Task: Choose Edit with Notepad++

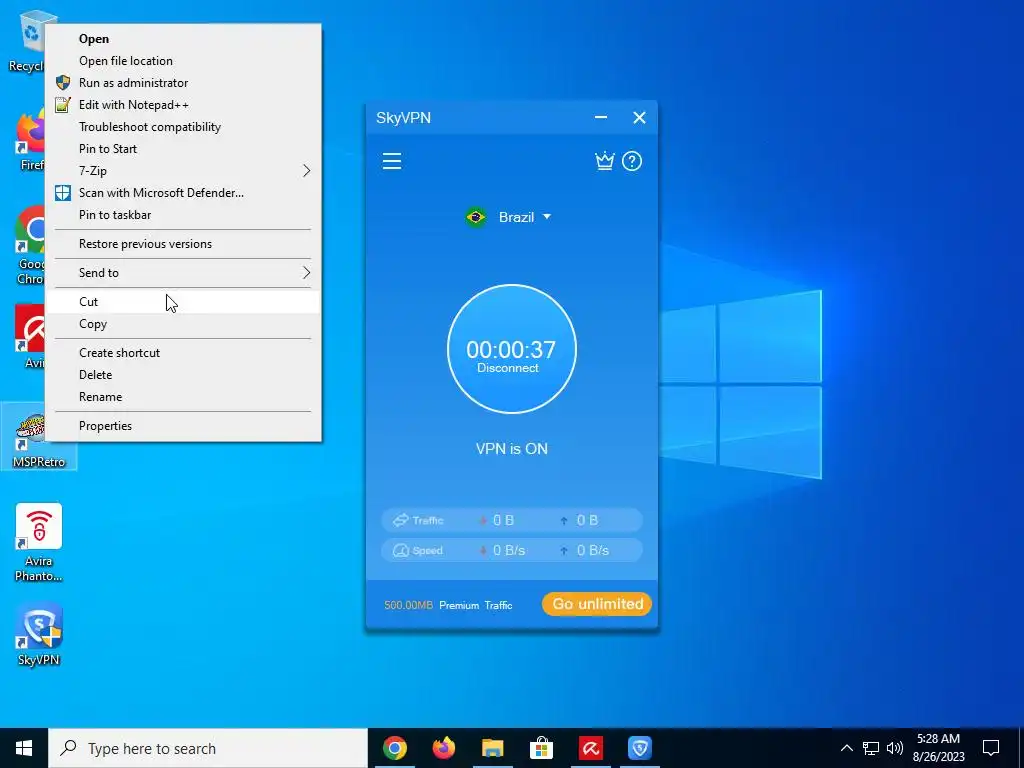Action: point(184,104)
